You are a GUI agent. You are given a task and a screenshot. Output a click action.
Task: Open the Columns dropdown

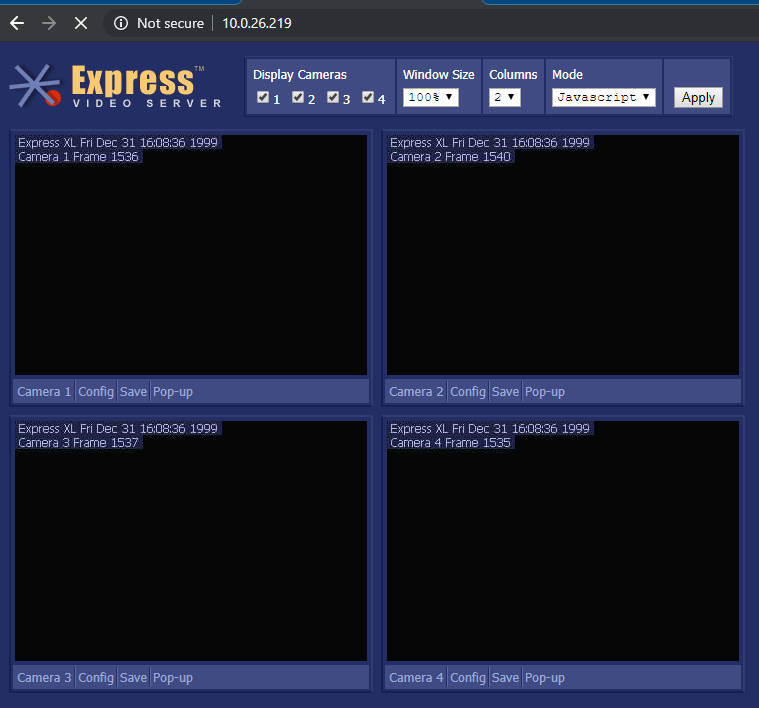tap(504, 97)
